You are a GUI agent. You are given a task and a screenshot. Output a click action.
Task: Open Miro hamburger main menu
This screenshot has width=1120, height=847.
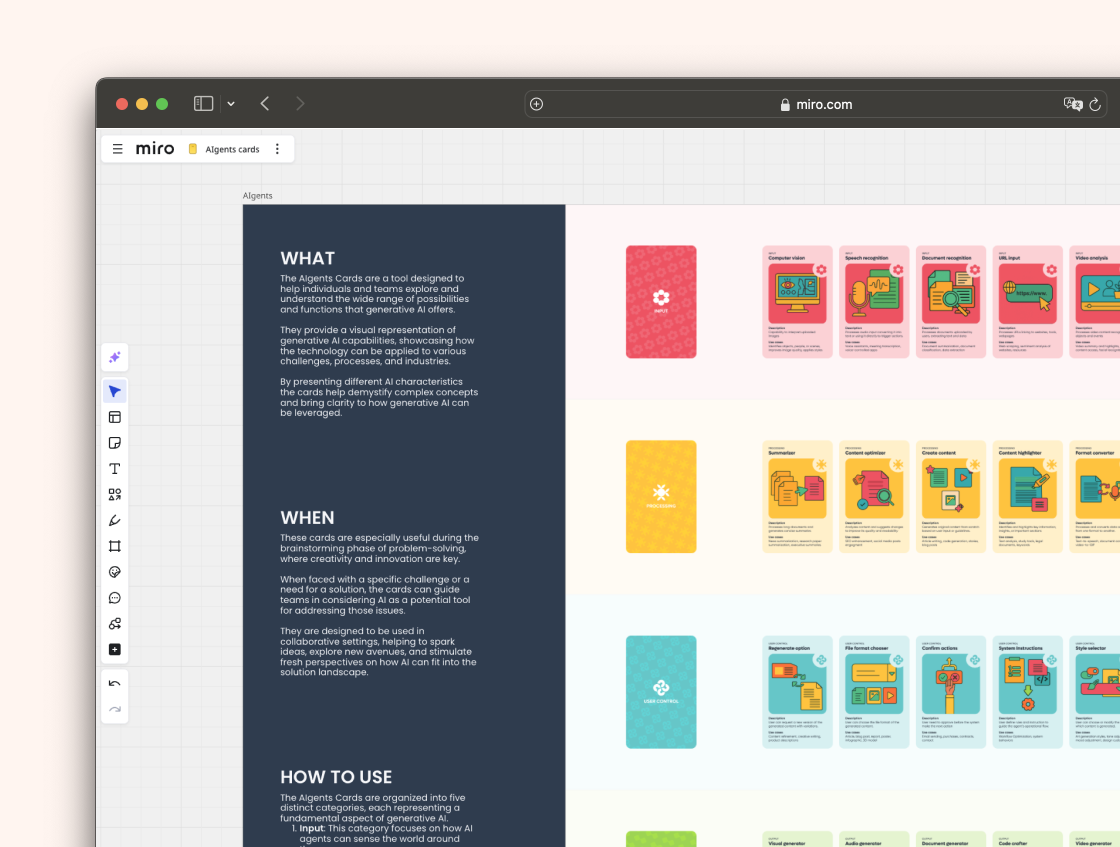click(x=118, y=149)
